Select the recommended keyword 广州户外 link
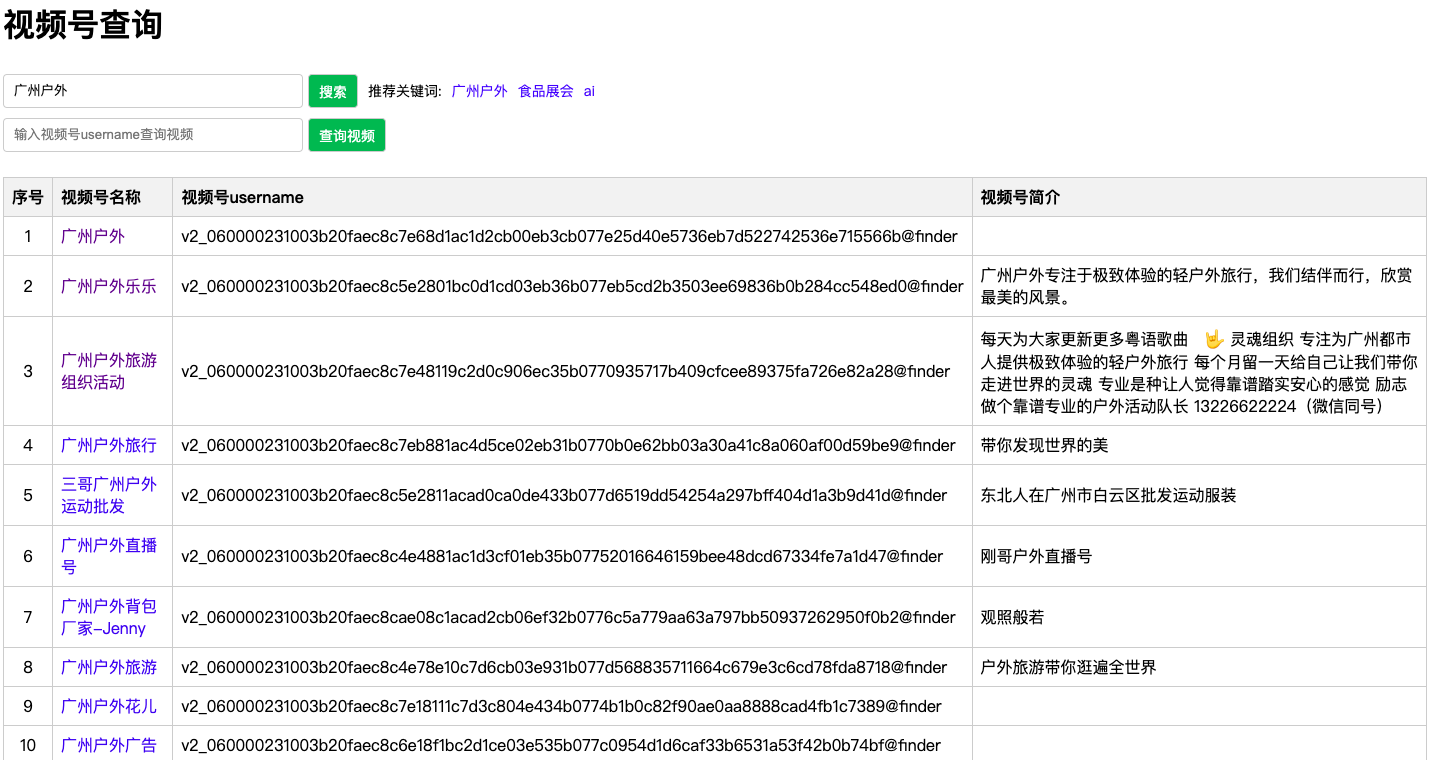The width and height of the screenshot is (1433, 760). [480, 91]
